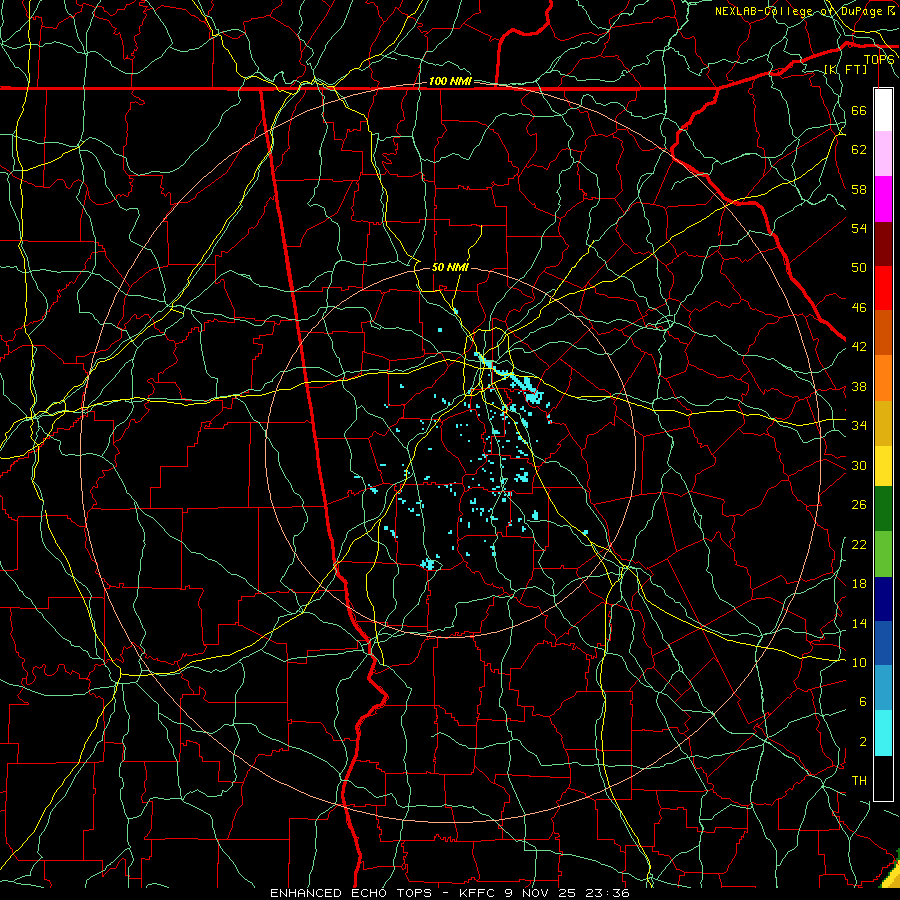The height and width of the screenshot is (900, 900).
Task: Click legend value '42'
Action: (x=859, y=347)
